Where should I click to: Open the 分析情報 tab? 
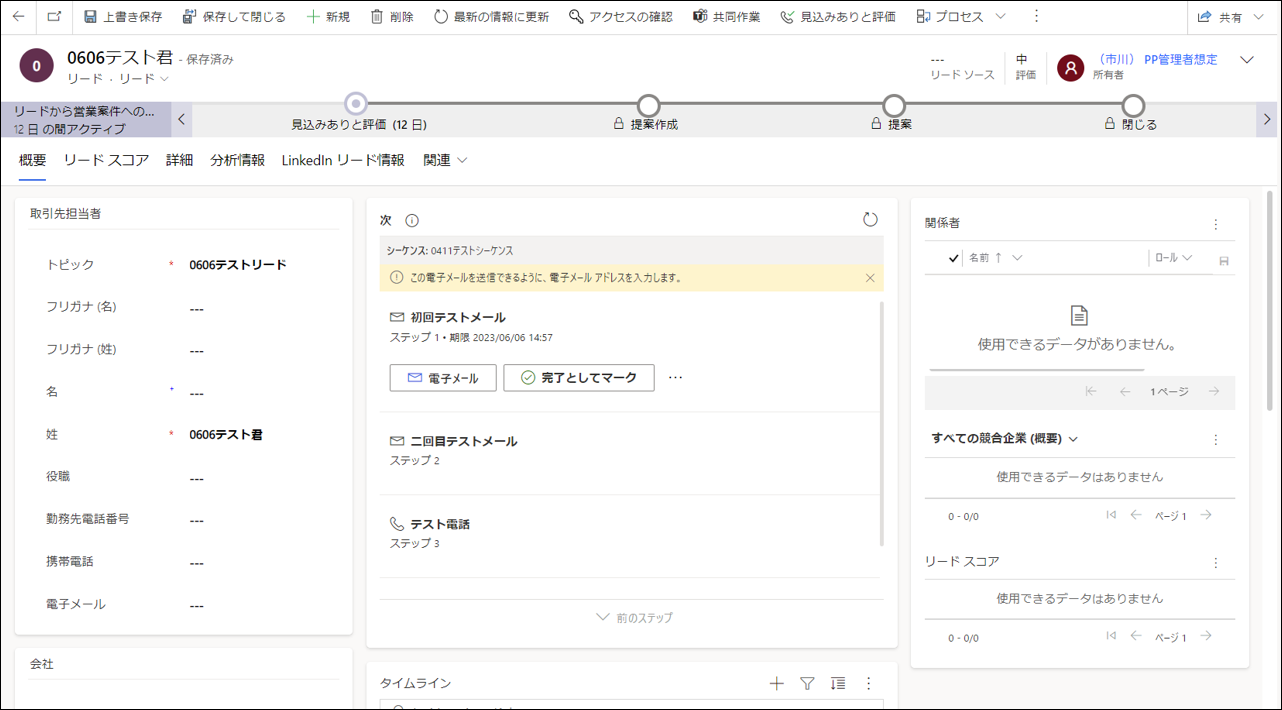(237, 160)
